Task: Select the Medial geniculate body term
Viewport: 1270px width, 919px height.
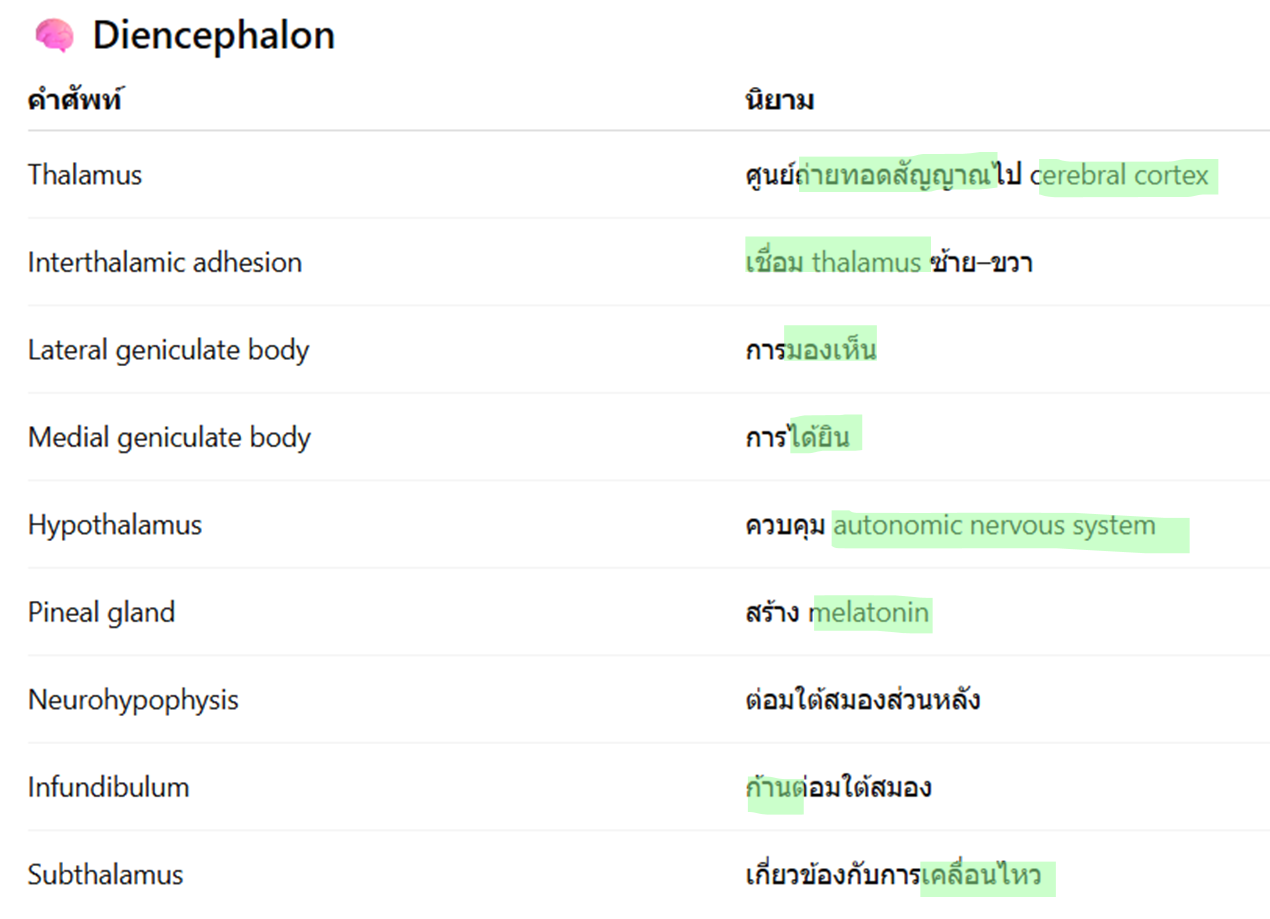Action: click(x=169, y=438)
